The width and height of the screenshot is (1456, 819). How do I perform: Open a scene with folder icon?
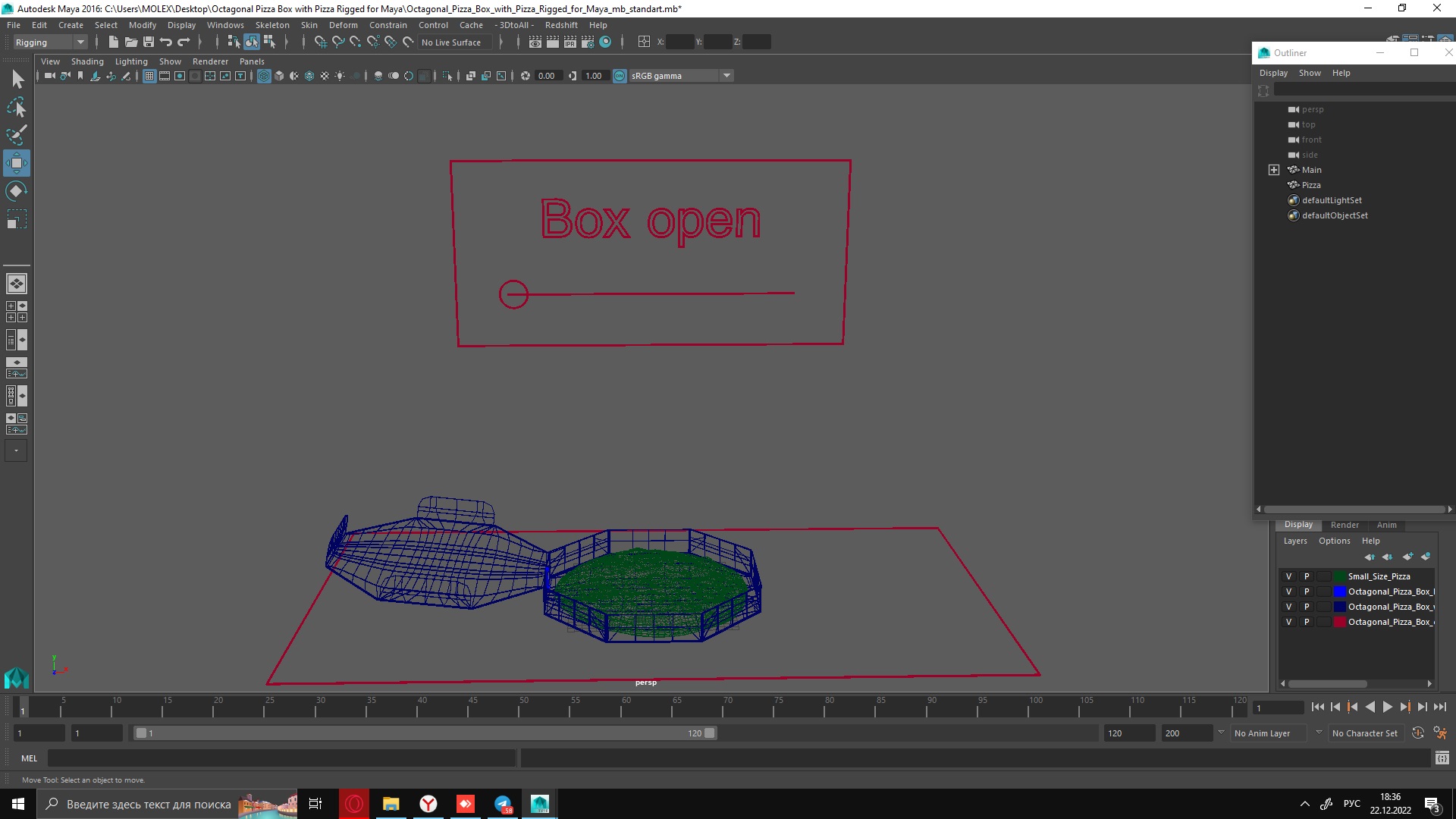point(130,42)
